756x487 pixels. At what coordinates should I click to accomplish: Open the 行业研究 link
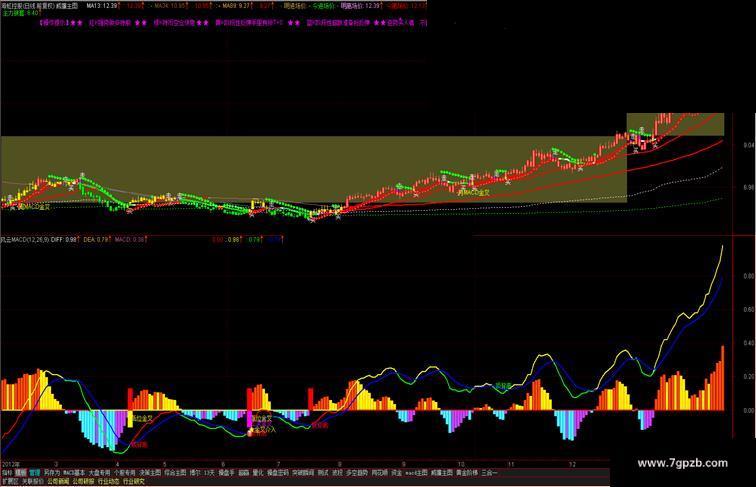(x=134, y=481)
